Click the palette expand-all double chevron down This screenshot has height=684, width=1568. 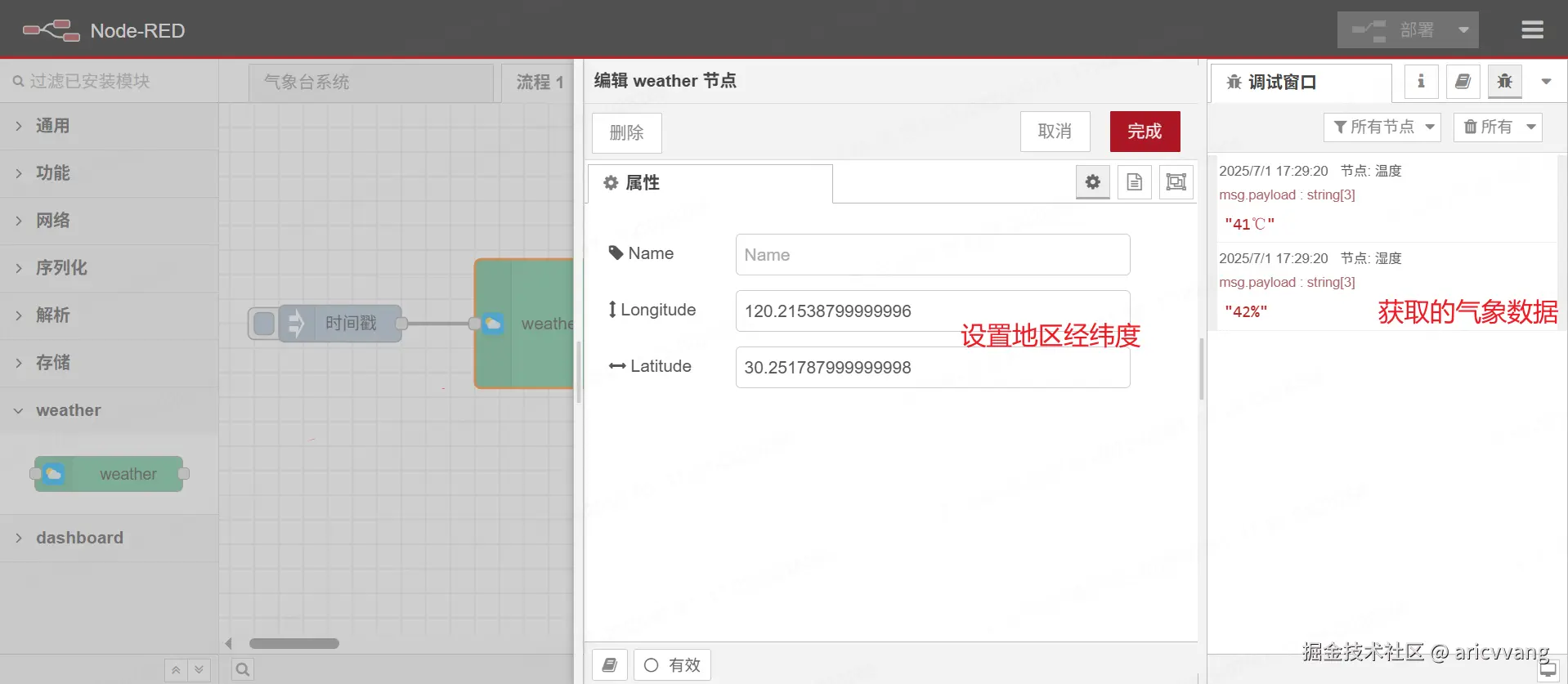tap(199, 670)
